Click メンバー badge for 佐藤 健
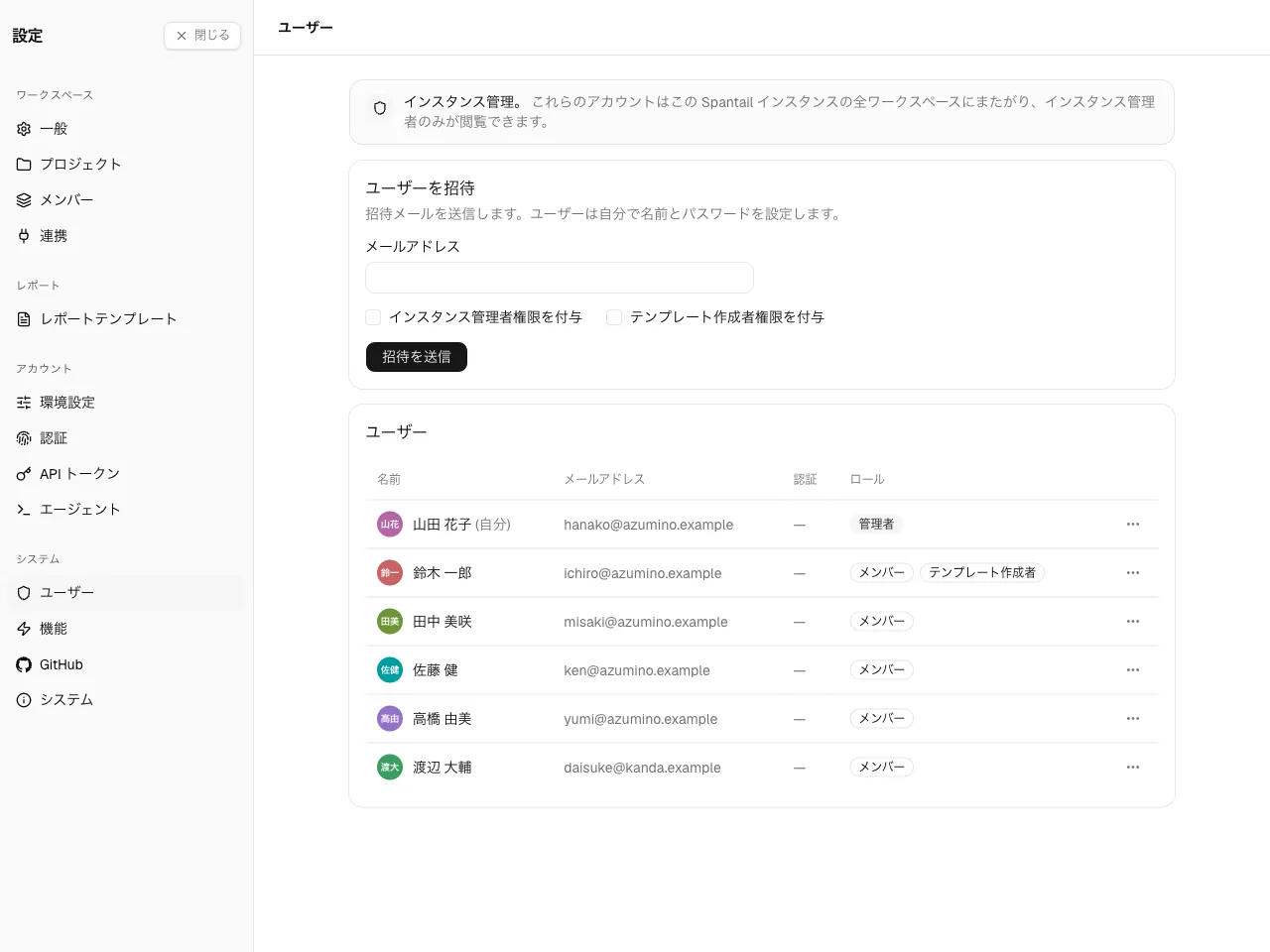The height and width of the screenshot is (952, 1270). (x=881, y=670)
